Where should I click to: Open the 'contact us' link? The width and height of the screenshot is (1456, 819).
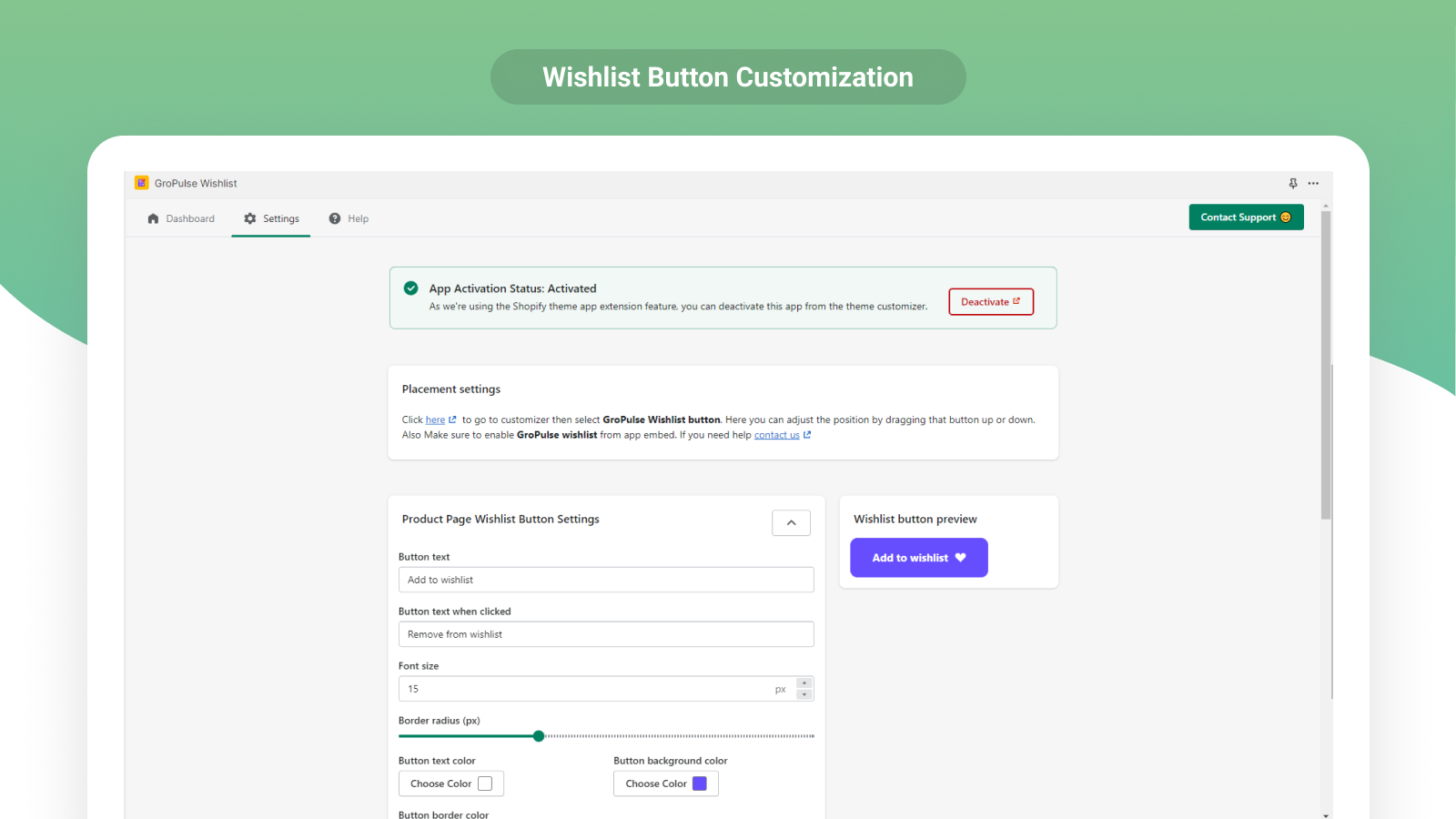776,435
